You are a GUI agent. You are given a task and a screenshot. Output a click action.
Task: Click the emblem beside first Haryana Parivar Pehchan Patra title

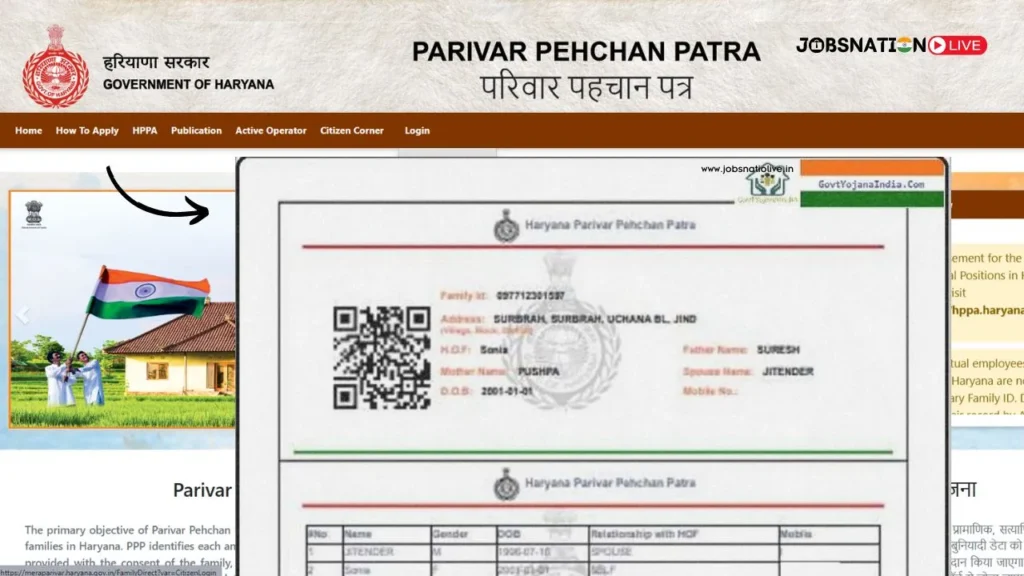click(506, 226)
